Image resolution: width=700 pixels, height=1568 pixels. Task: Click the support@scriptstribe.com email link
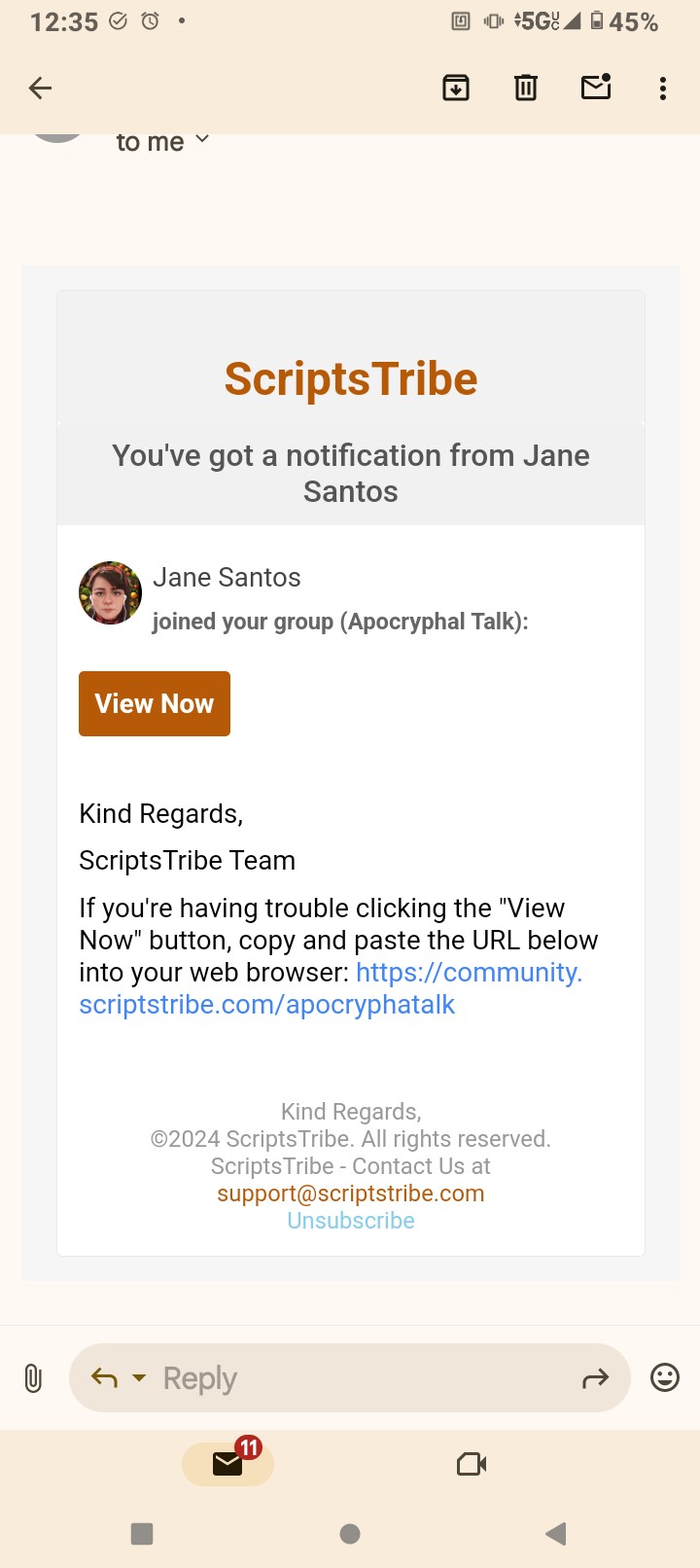coord(350,1194)
